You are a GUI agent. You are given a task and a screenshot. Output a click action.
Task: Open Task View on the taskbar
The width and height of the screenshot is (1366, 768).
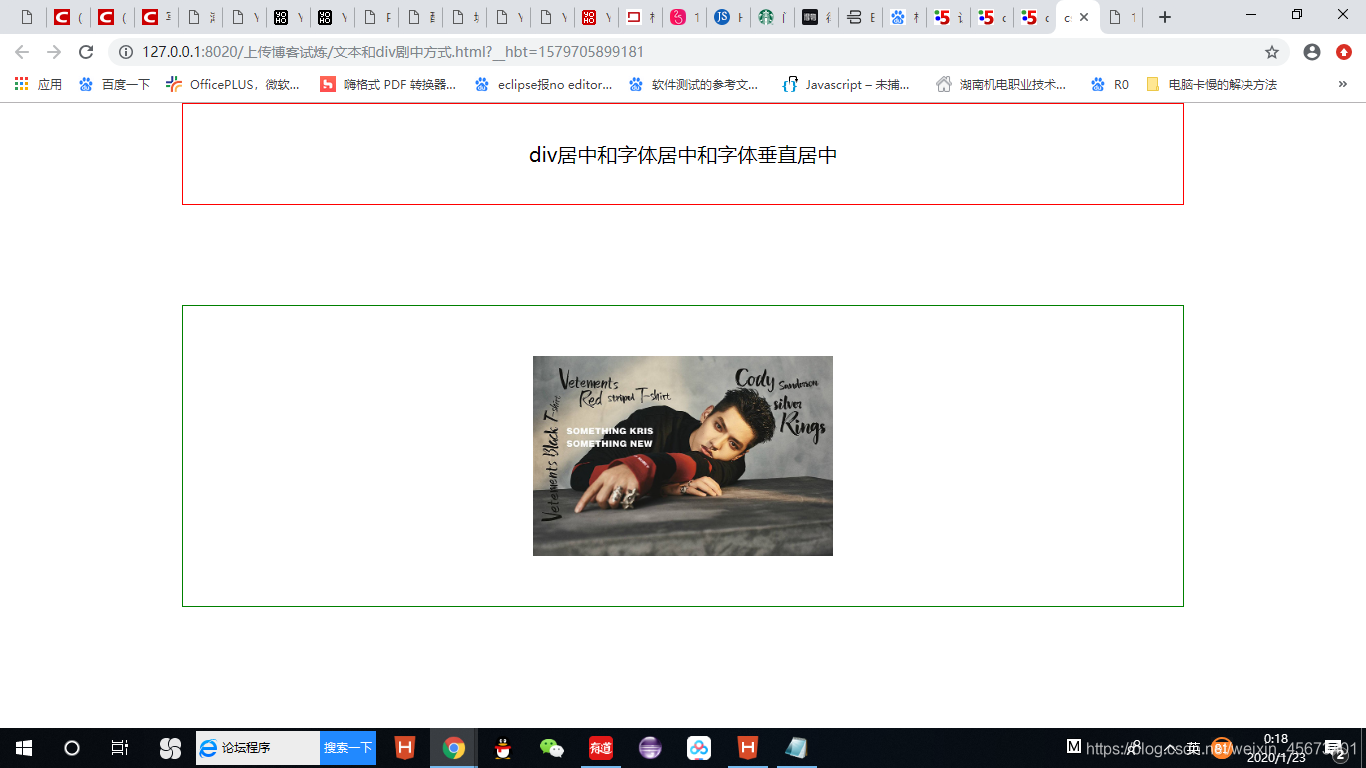click(119, 748)
